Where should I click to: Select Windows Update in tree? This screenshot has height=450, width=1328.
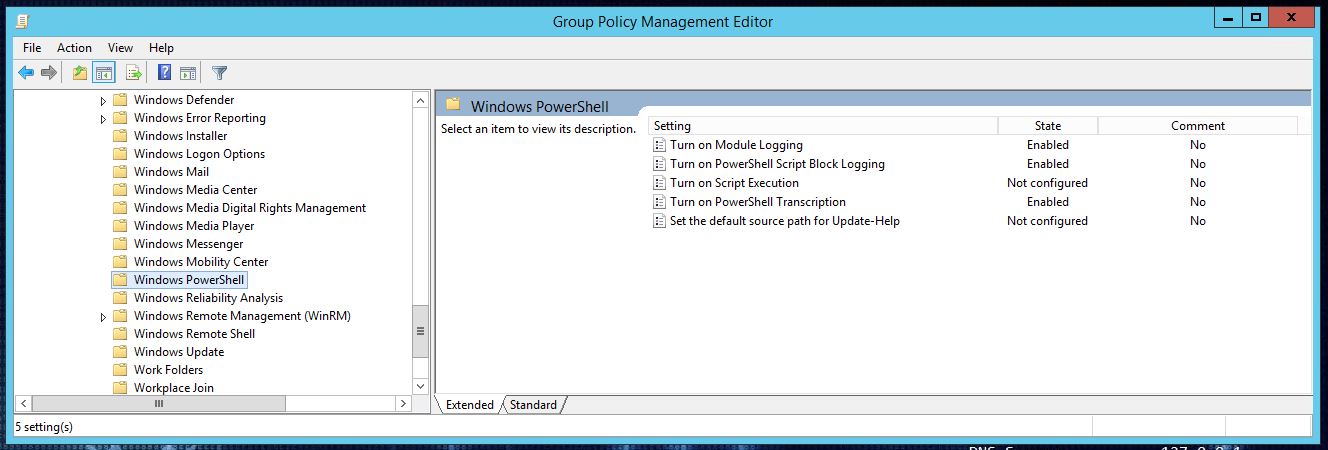179,352
